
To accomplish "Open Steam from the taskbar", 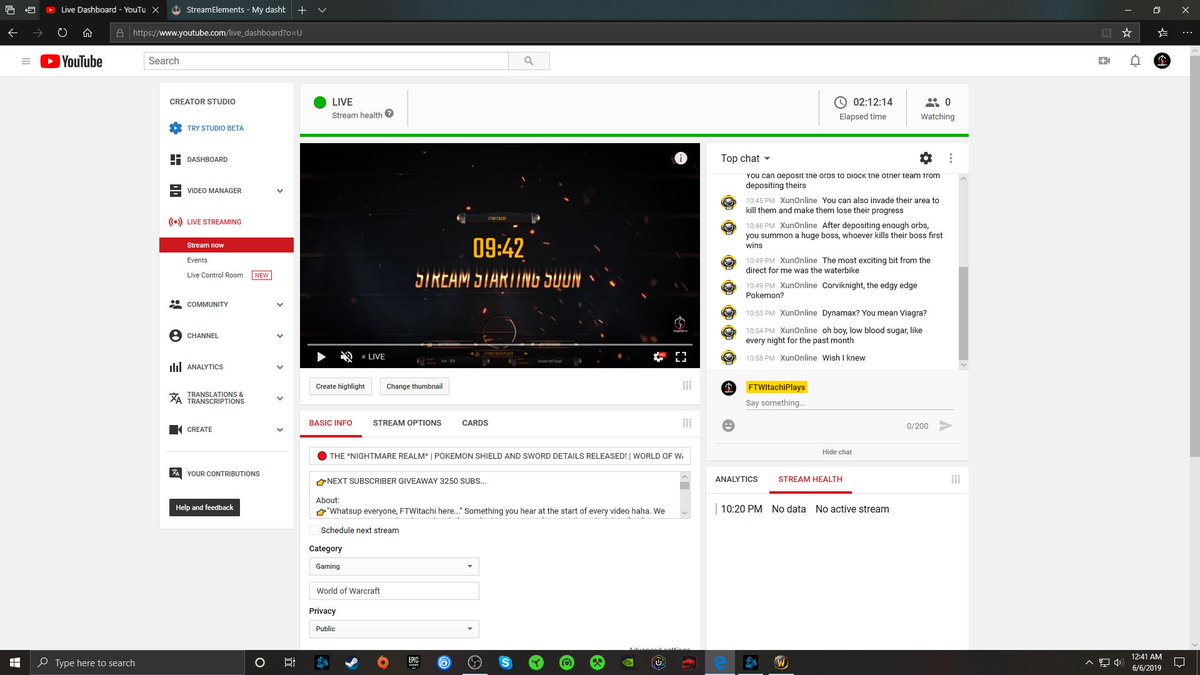I will (352, 662).
